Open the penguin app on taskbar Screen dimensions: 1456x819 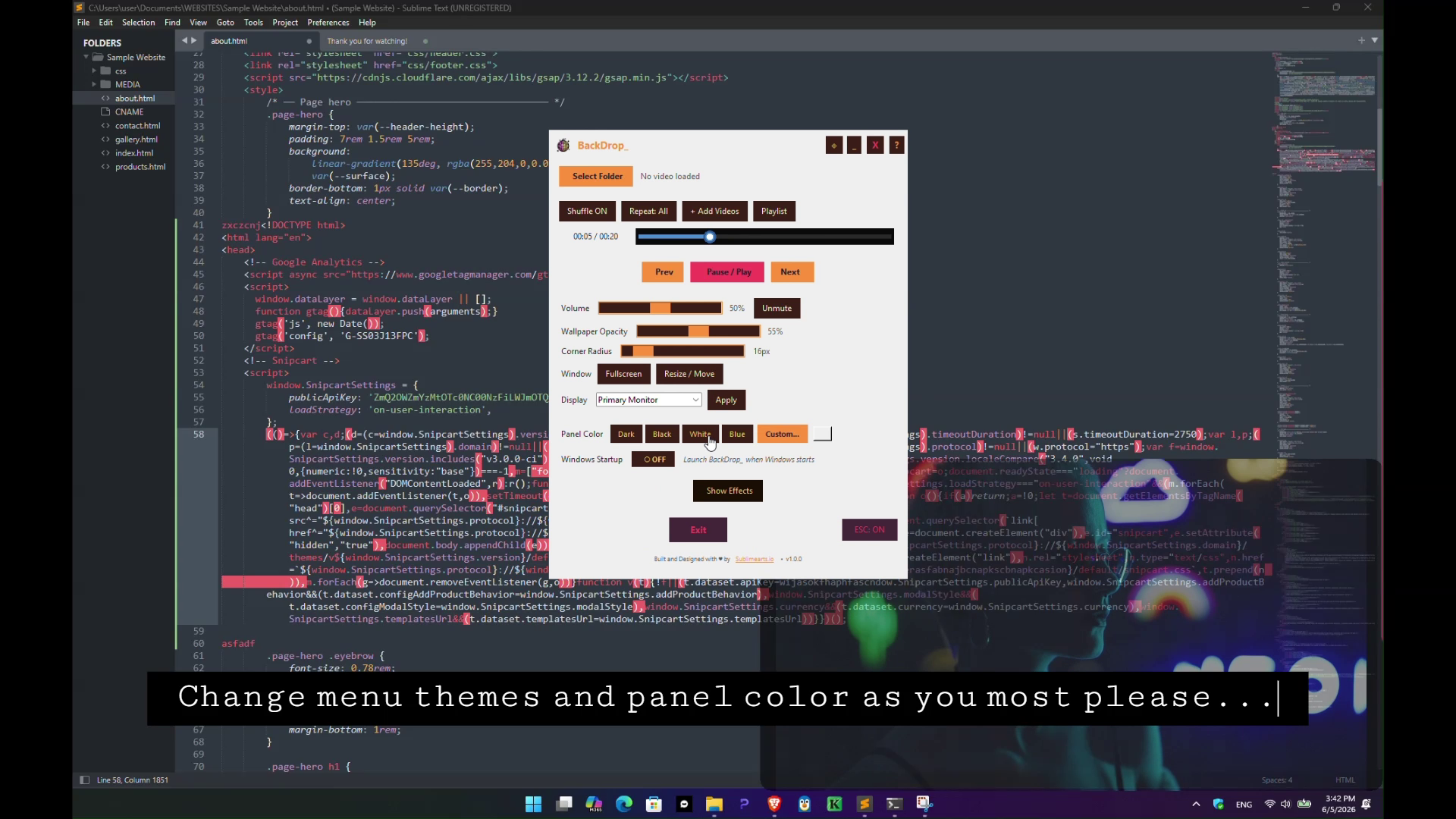pyautogui.click(x=805, y=804)
